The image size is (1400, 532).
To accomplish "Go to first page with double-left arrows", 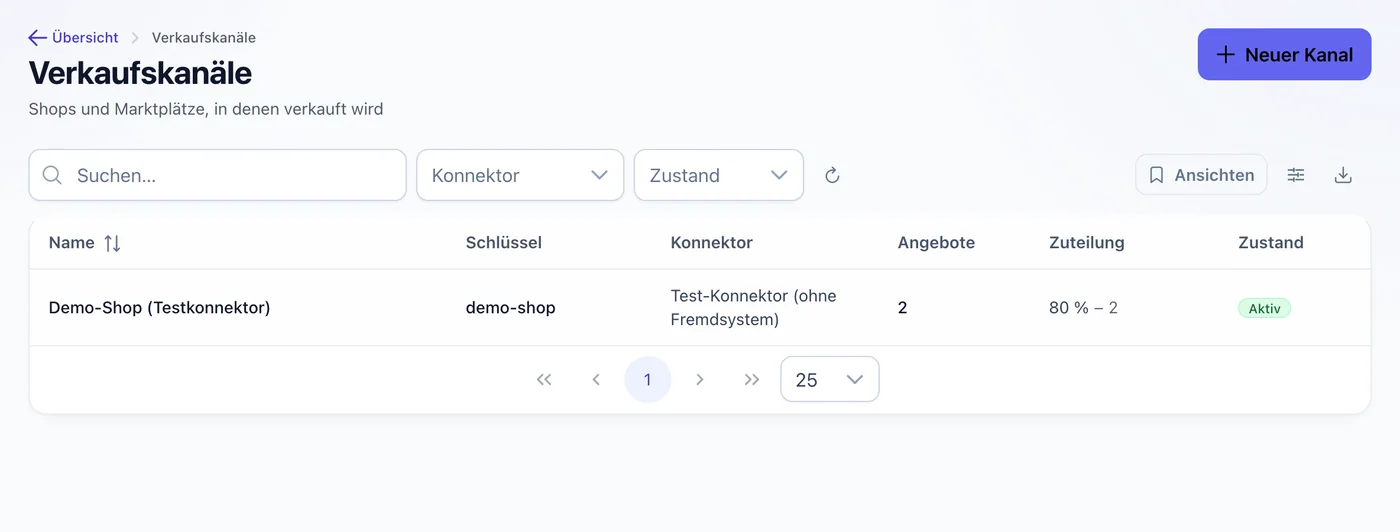I will coord(544,380).
